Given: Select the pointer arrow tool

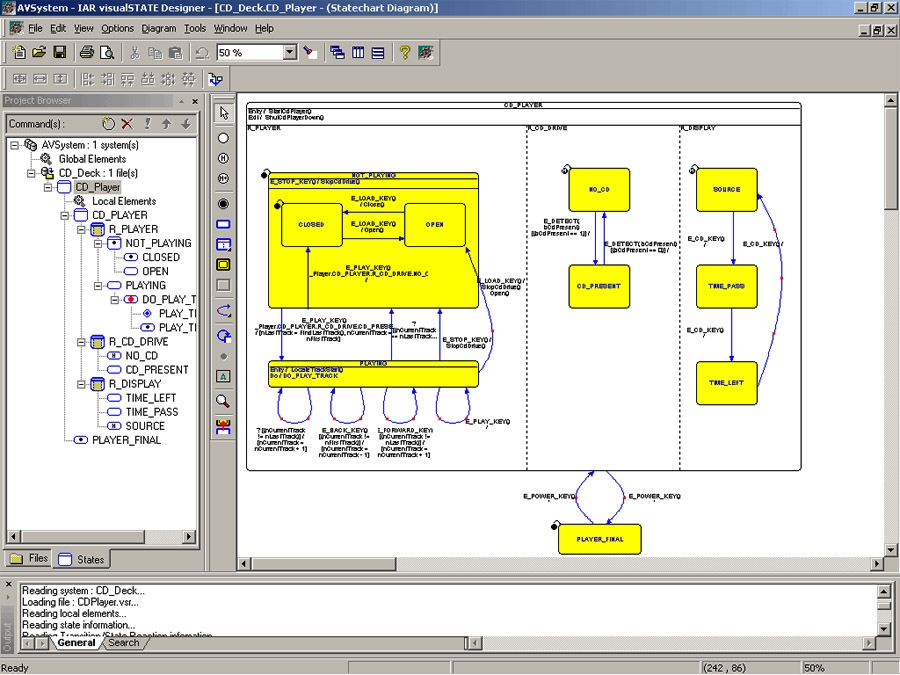Looking at the screenshot, I should click(223, 112).
